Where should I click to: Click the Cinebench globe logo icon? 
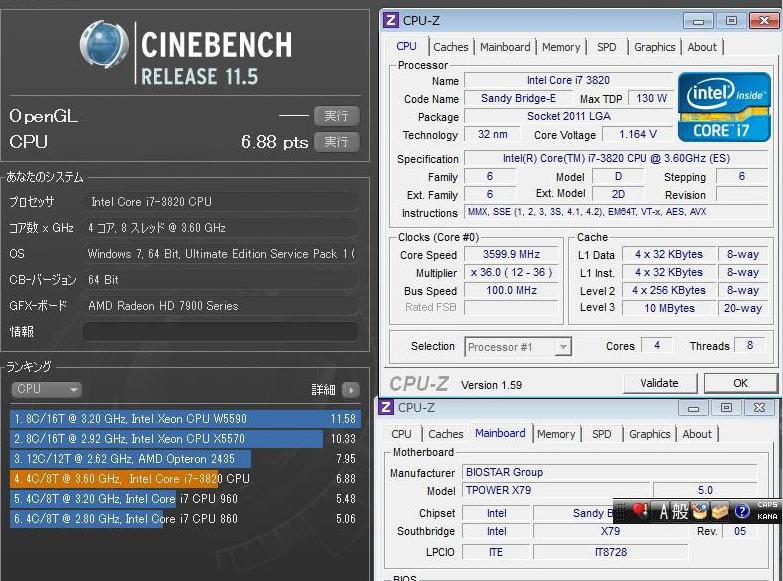coord(104,45)
